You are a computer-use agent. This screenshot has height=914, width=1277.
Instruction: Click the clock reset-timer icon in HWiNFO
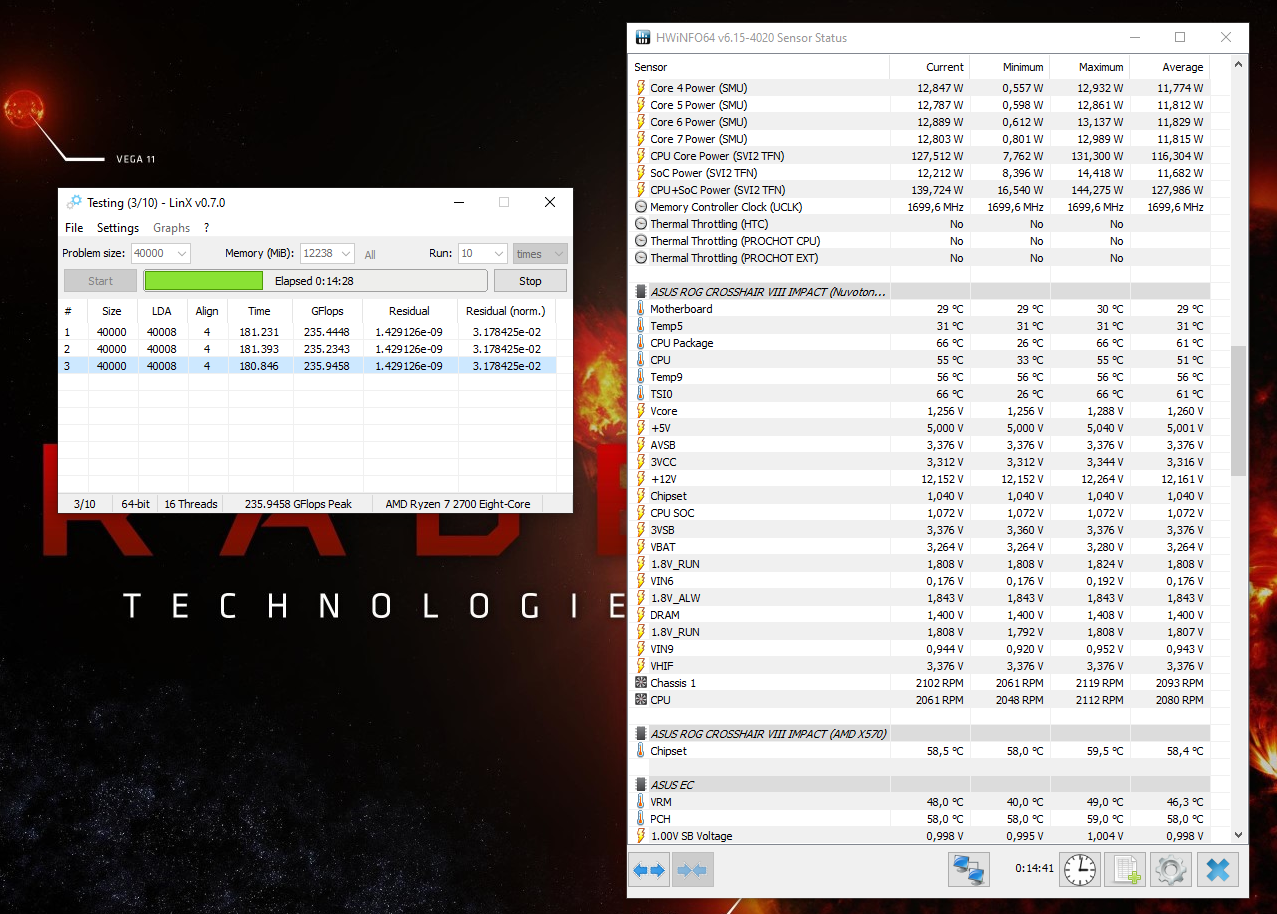click(x=1079, y=870)
